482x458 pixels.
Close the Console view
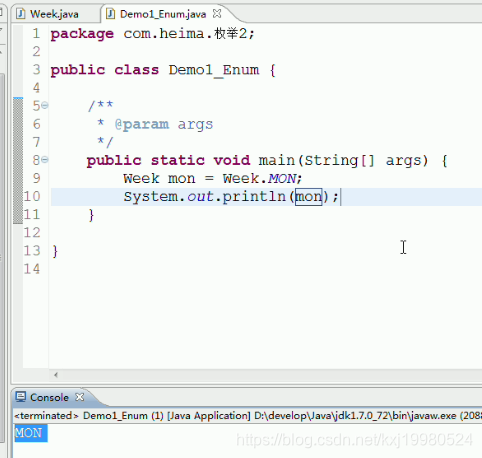pyautogui.click(x=80, y=397)
